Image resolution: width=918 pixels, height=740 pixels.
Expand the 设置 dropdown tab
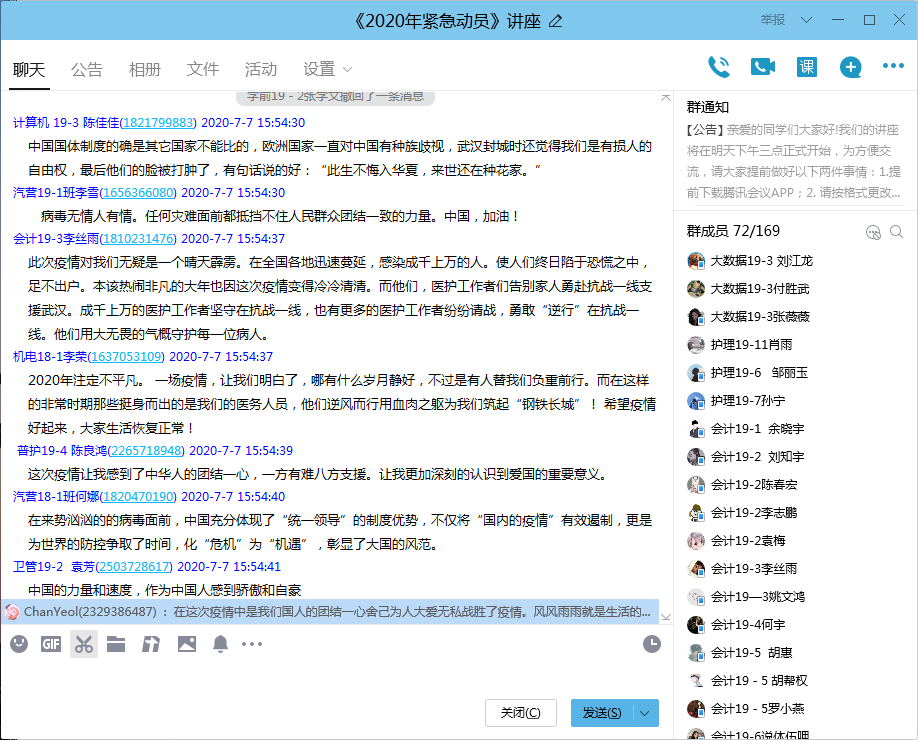tap(328, 69)
